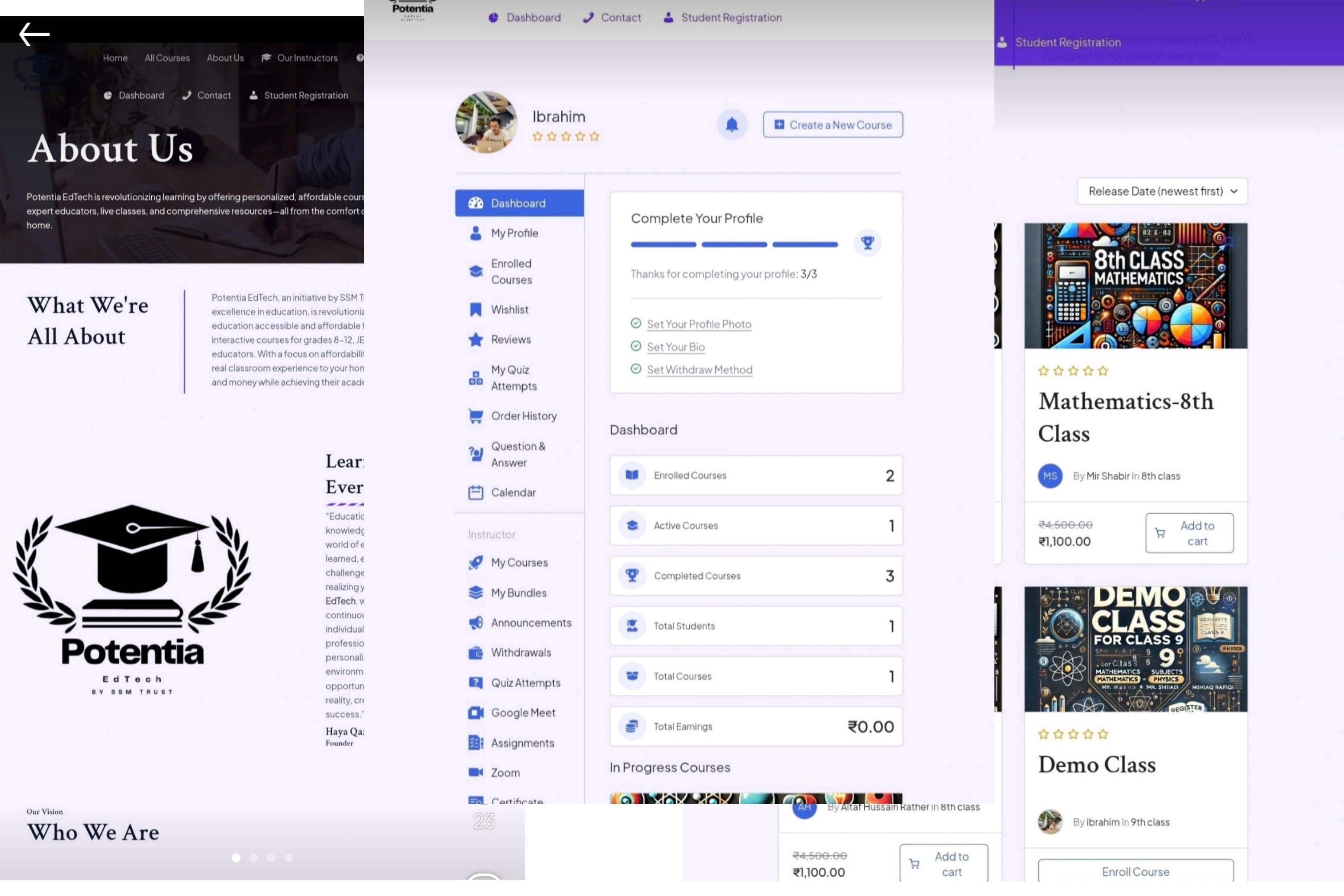Click Create a New Course button

(833, 125)
